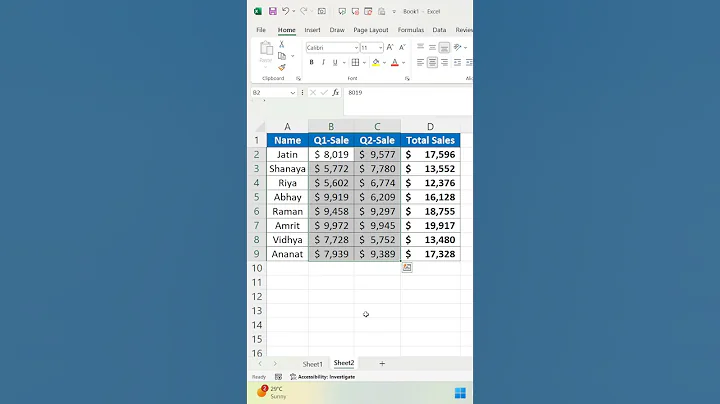Cancel the formula bar entry with X
This screenshot has width=720, height=404.
pos(313,92)
